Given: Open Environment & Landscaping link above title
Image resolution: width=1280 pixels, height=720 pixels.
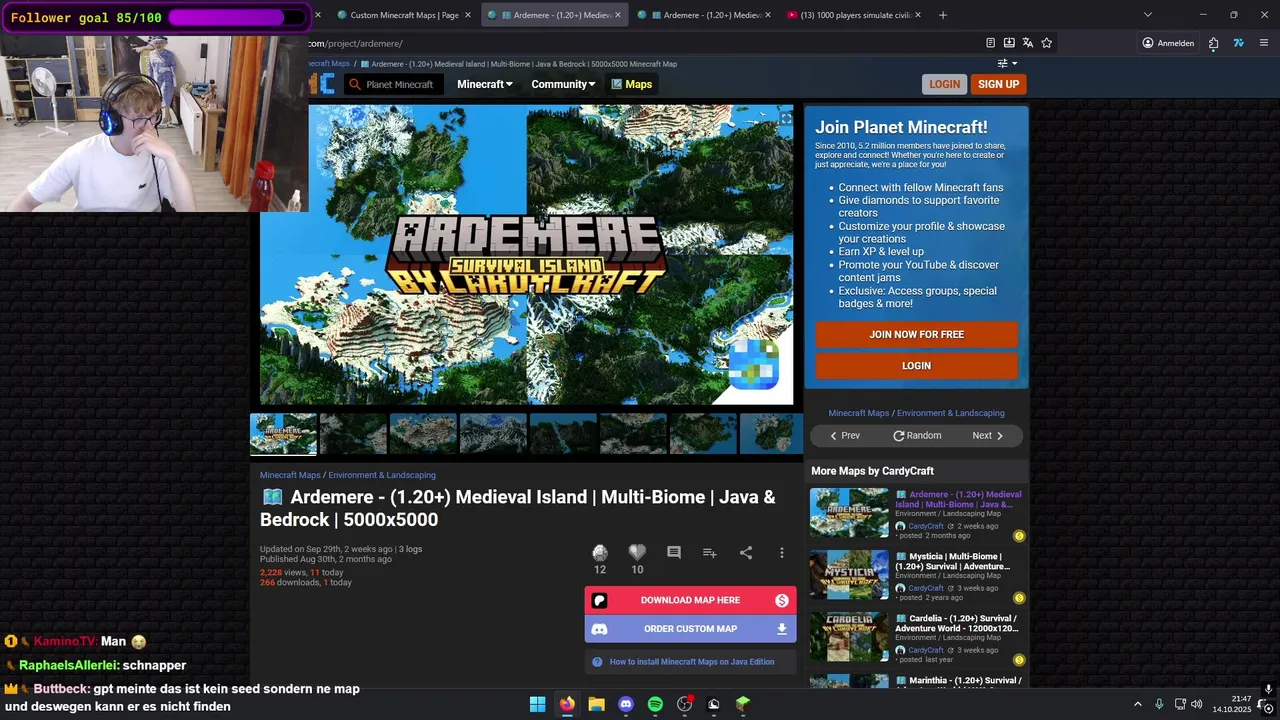Looking at the screenshot, I should pos(382,475).
